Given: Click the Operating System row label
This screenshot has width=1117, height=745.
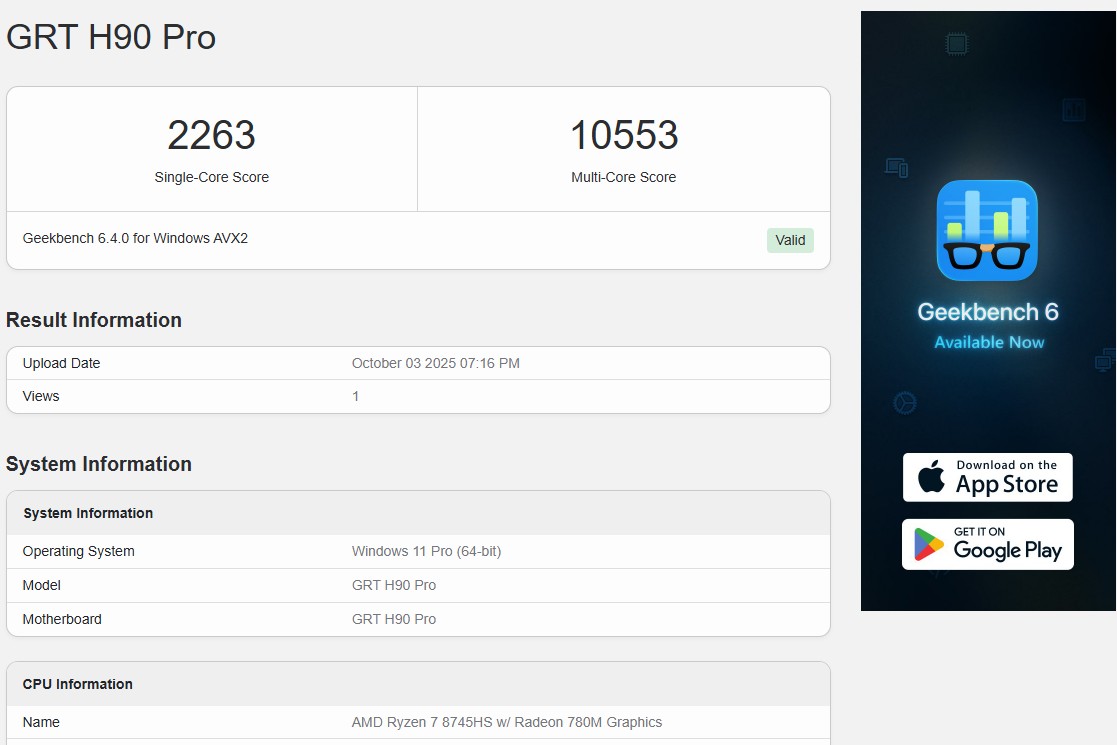Looking at the screenshot, I should coord(78,551).
